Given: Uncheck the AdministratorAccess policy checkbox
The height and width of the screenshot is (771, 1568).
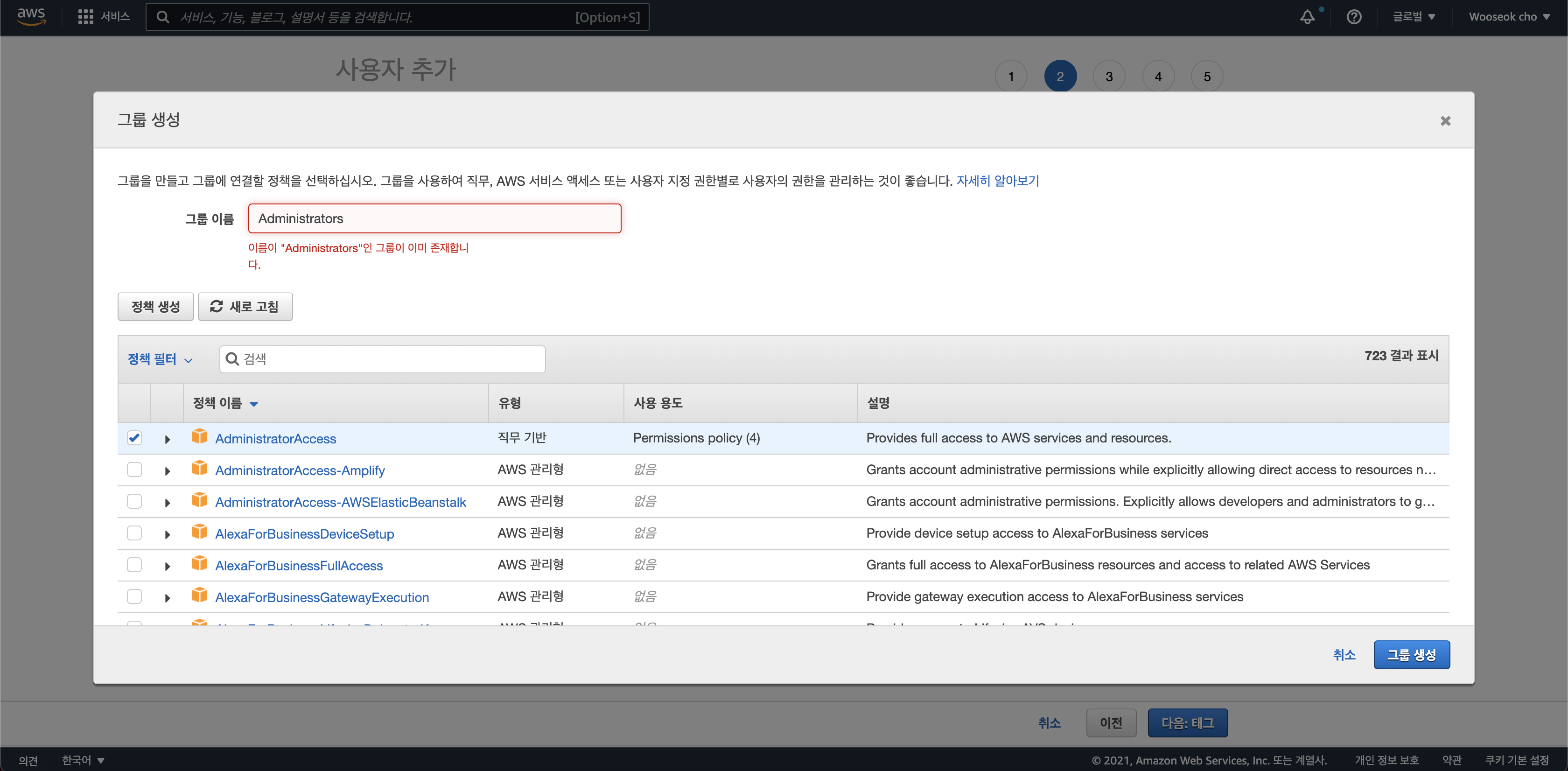Looking at the screenshot, I should click(134, 438).
